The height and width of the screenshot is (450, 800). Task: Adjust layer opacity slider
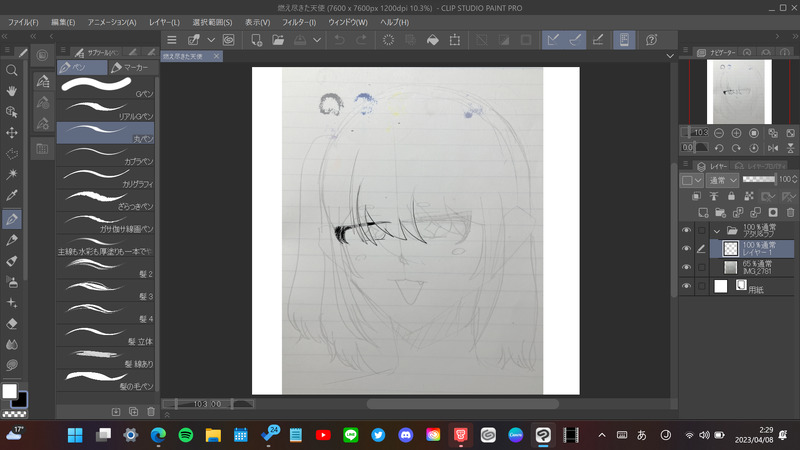pyautogui.click(x=759, y=179)
